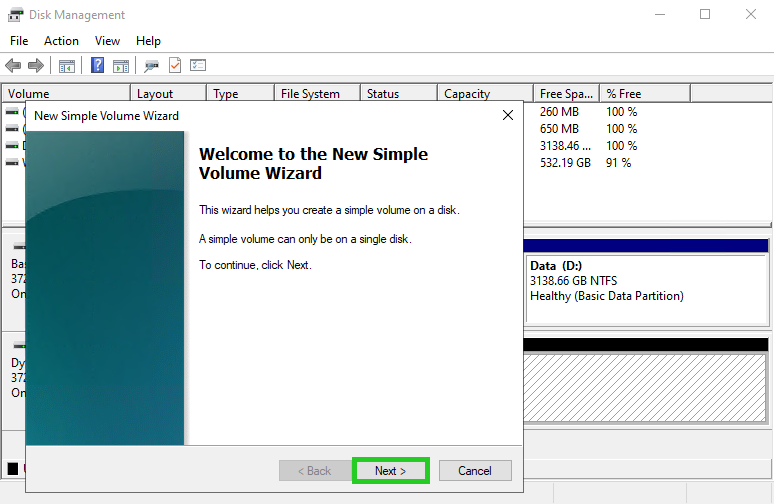Select volume icon in the 260 MB row
Screen dimensions: 774x504
click(12, 112)
